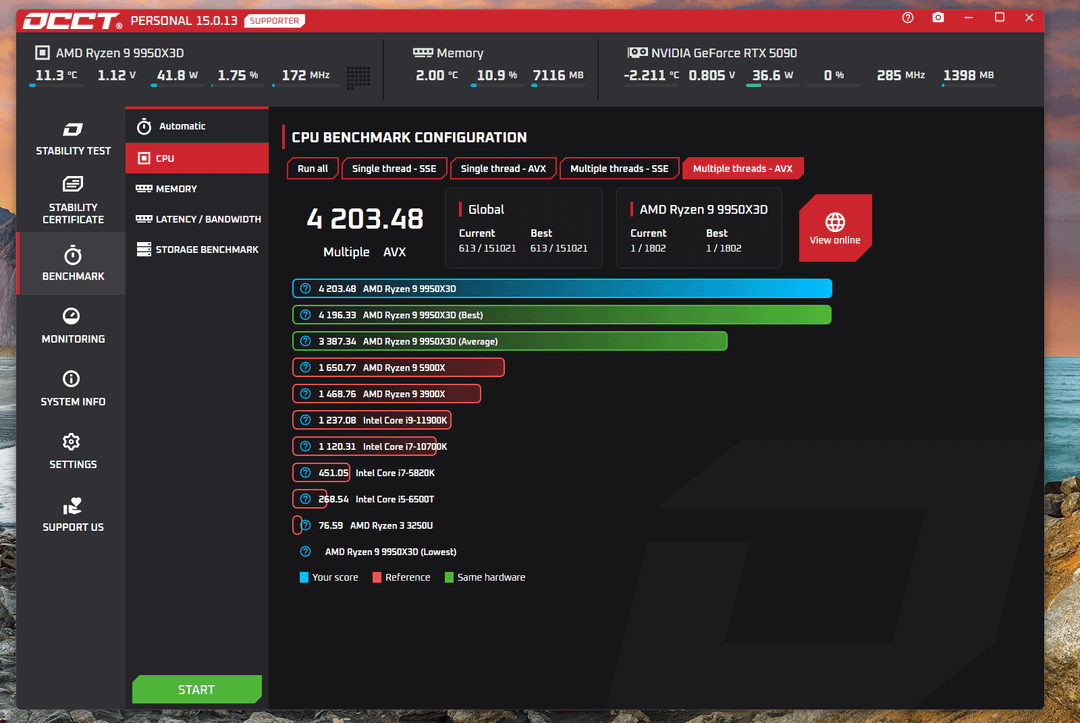Open Latency / Bandwidth benchmark
Screen dimensions: 1080x723
pyautogui.click(x=197, y=219)
